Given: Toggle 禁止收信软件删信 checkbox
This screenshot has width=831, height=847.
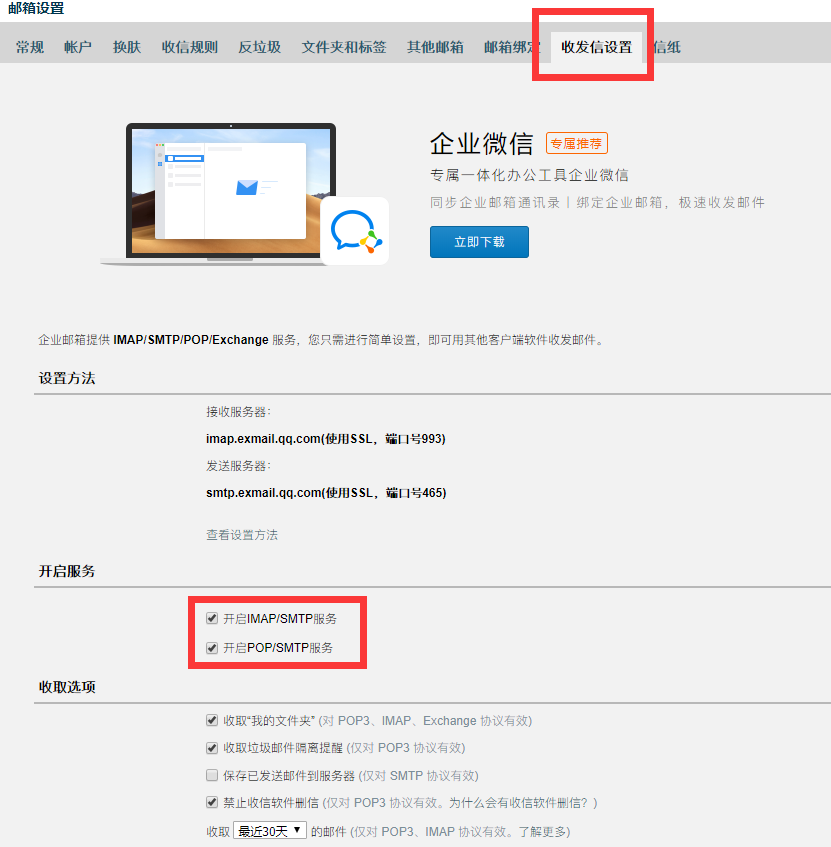Looking at the screenshot, I should point(212,802).
